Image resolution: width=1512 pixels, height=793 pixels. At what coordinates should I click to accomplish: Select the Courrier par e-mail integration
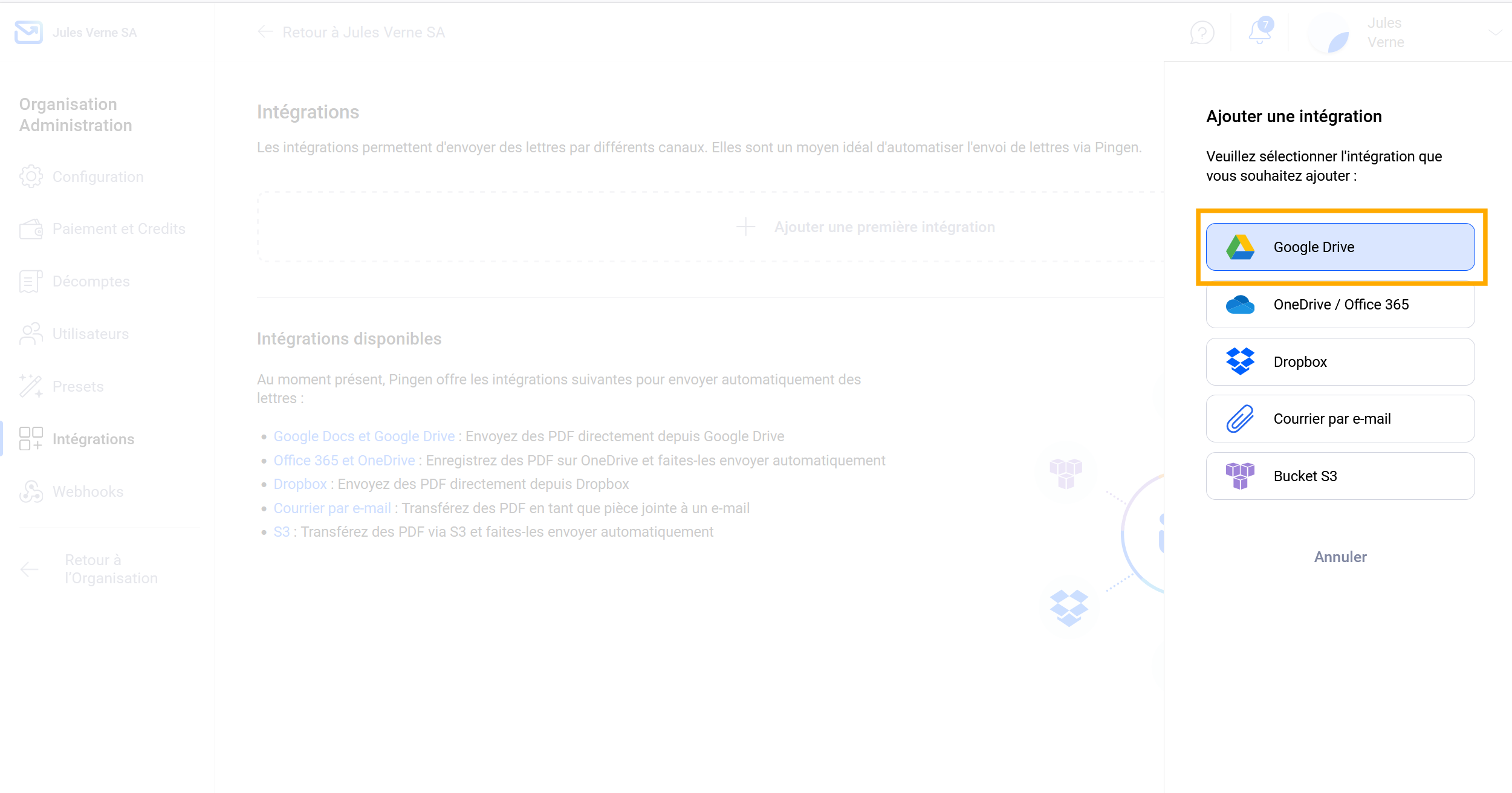pyautogui.click(x=1340, y=419)
